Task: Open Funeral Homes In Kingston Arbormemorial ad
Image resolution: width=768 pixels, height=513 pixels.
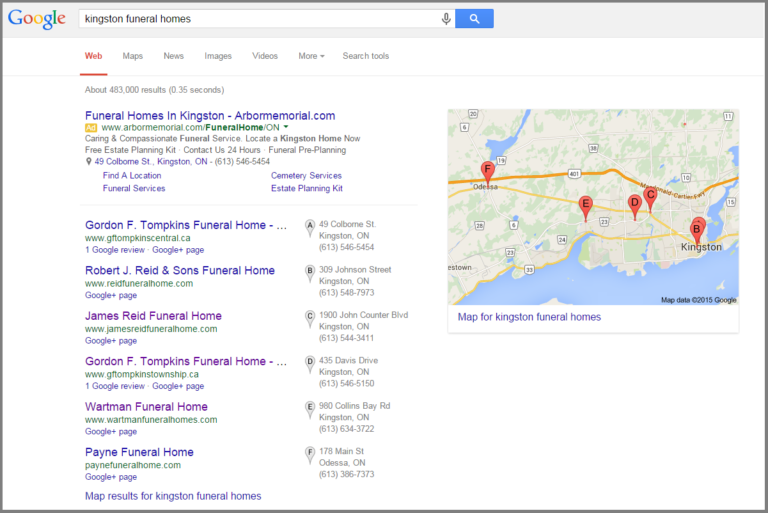Action: (210, 116)
